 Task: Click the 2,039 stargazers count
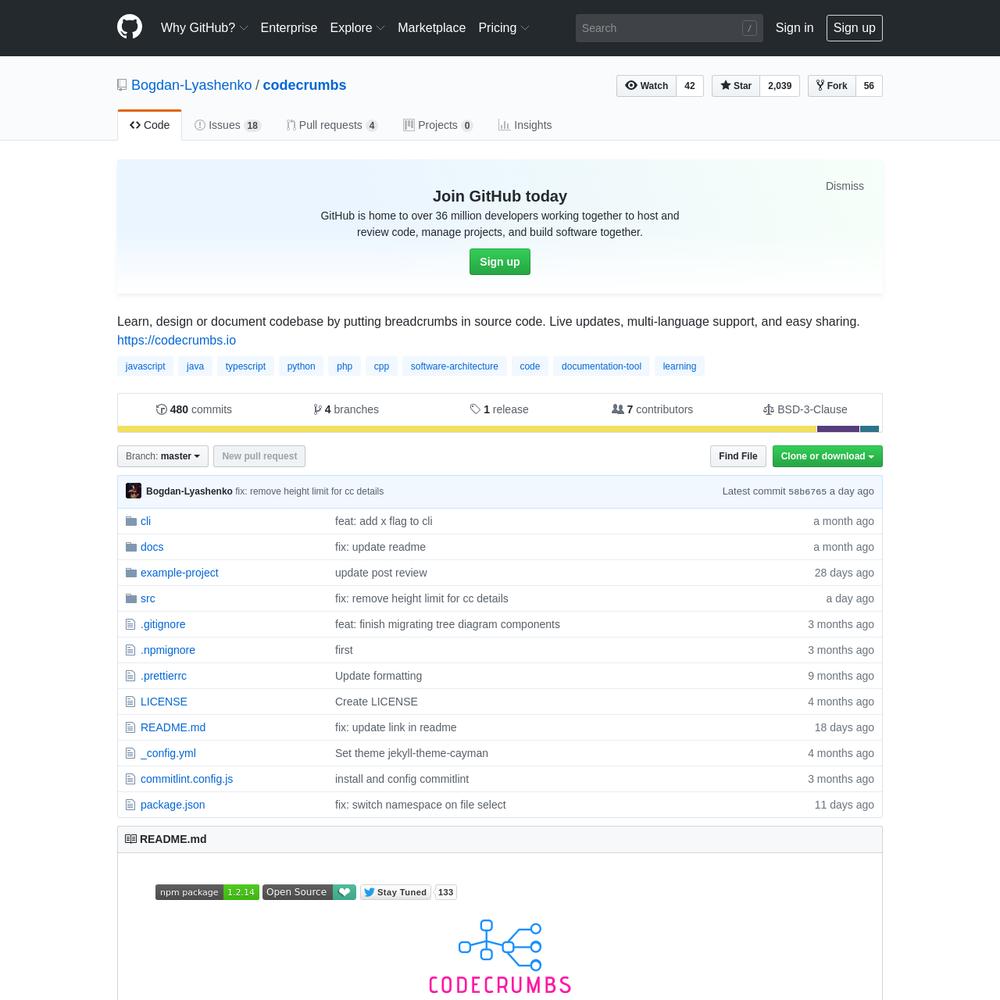779,85
